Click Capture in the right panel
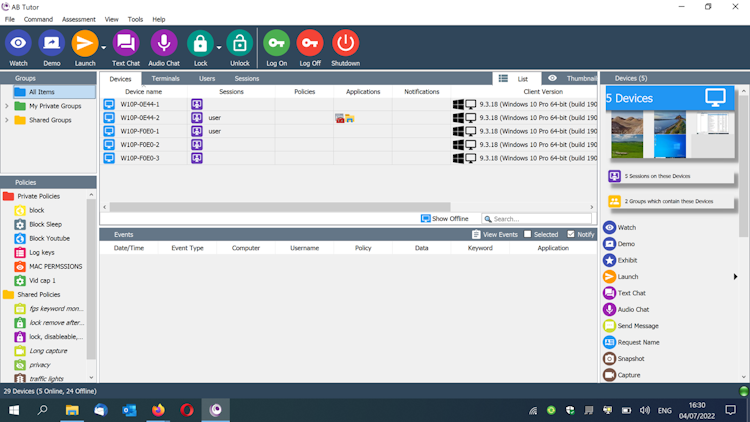This screenshot has height=422, width=750. [x=622, y=375]
